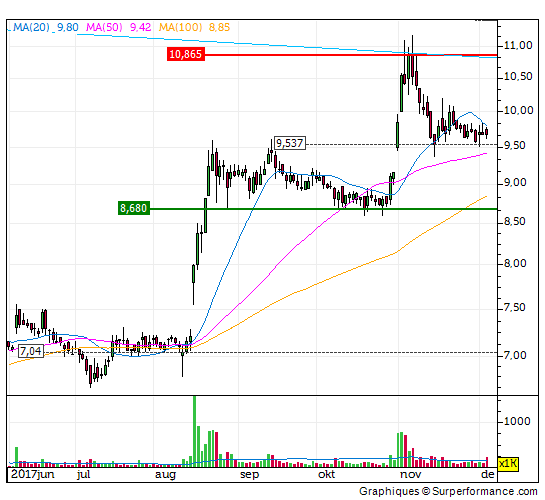Click the MA(50) legend label

tap(104, 27)
